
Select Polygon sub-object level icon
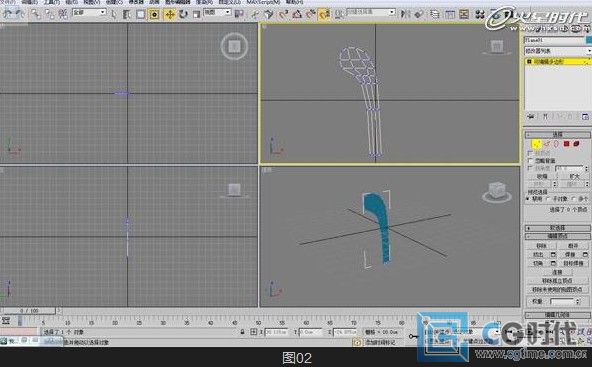(566, 144)
